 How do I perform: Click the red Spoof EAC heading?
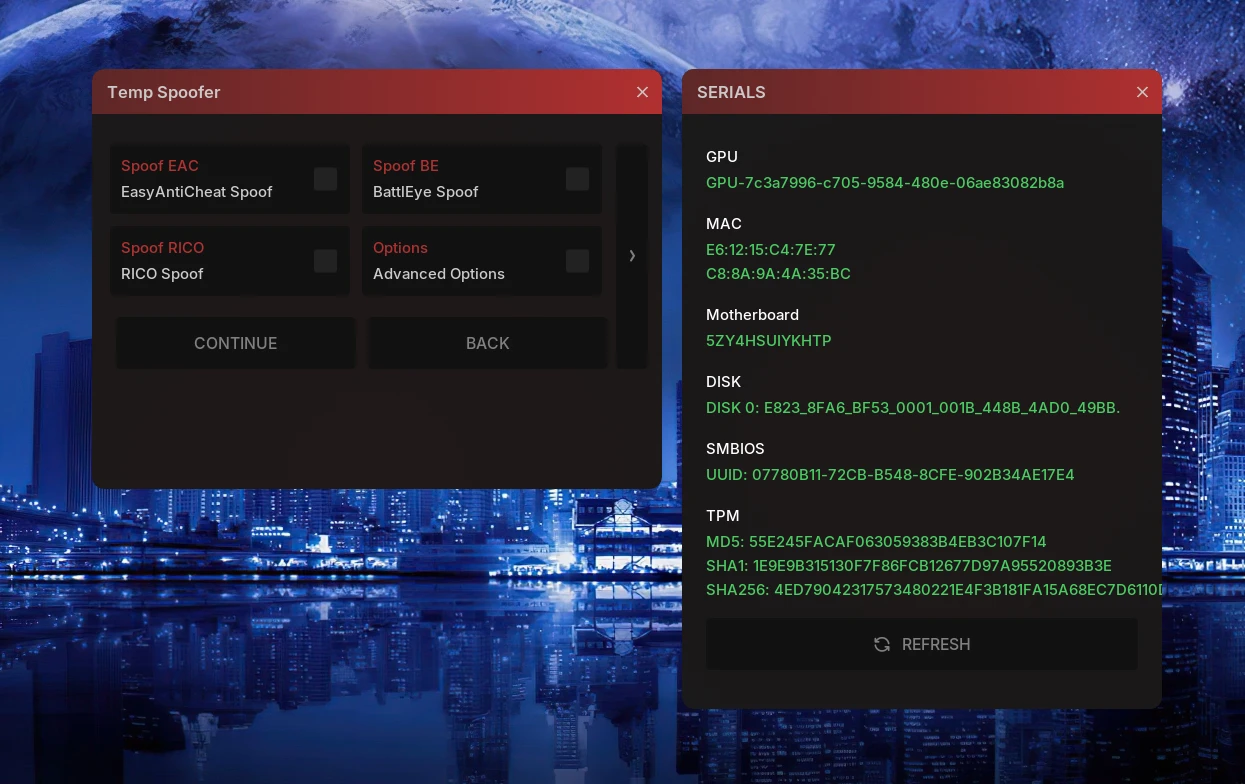click(x=160, y=165)
